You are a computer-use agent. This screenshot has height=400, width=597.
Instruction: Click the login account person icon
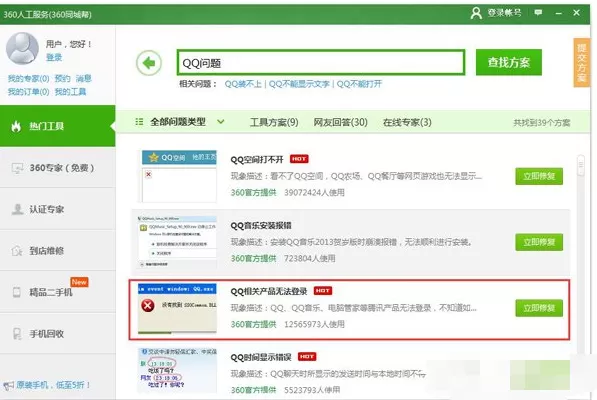(x=476, y=13)
